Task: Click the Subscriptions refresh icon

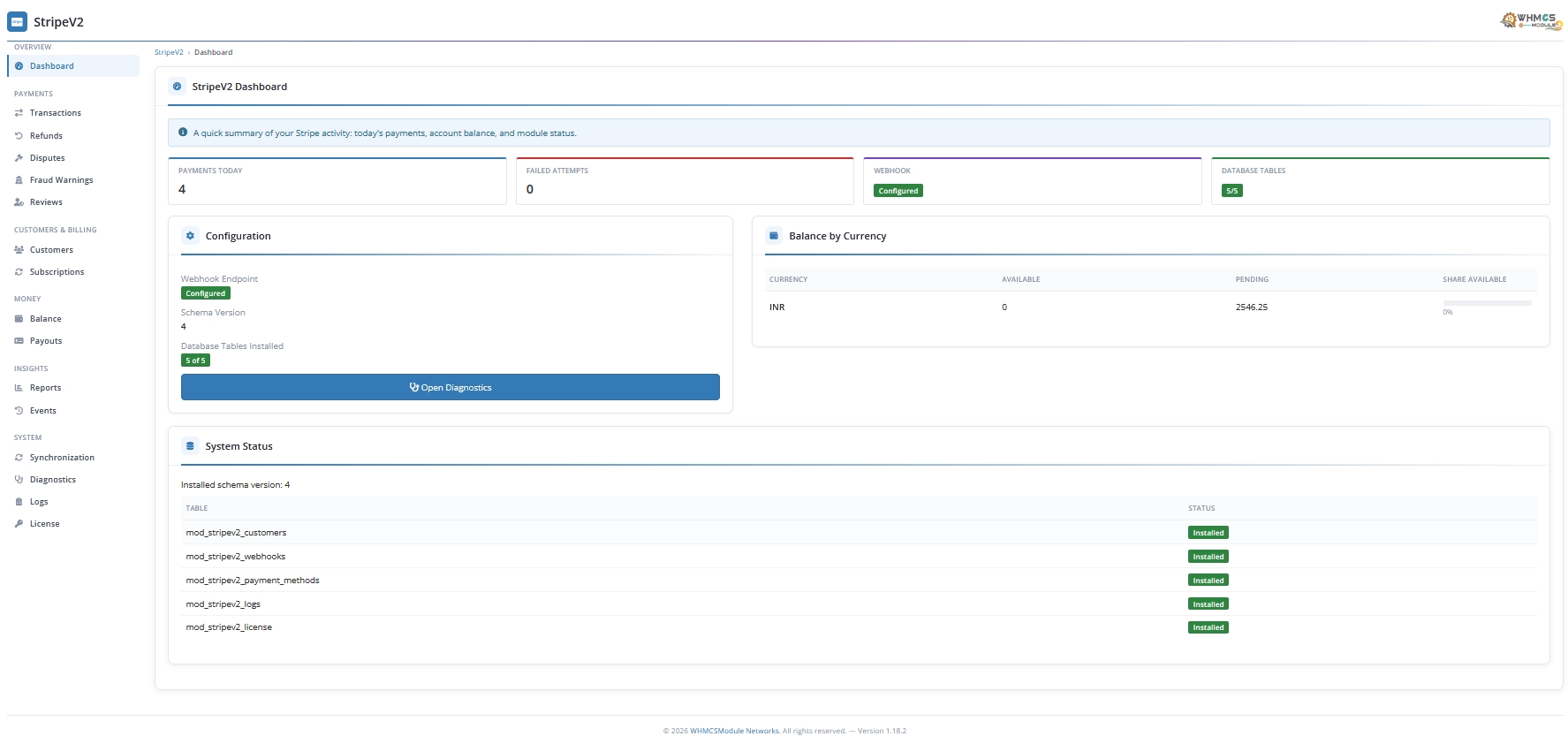Action: click(19, 272)
